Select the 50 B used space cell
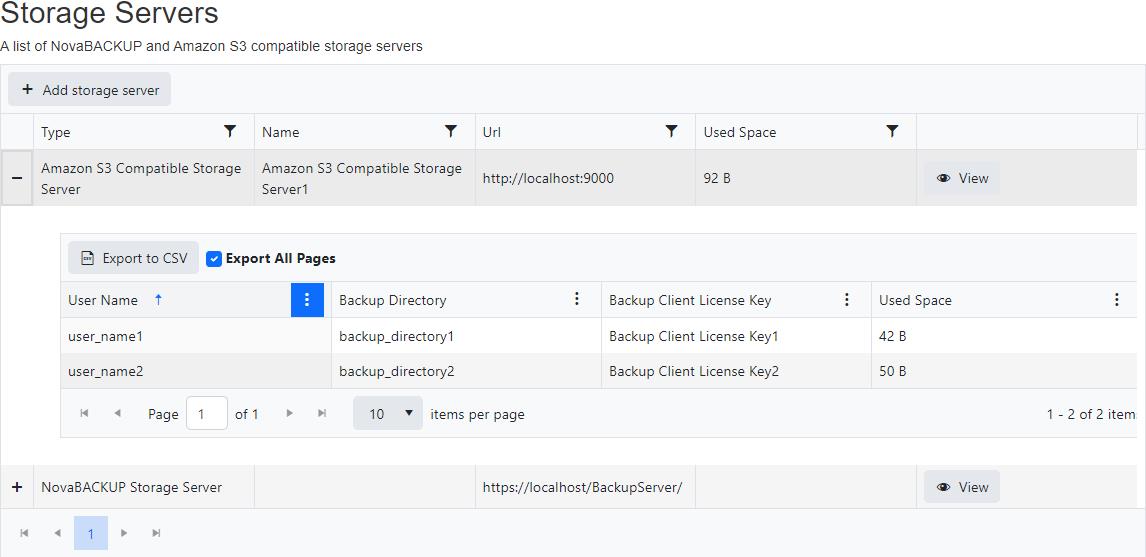This screenshot has width=1146, height=557. click(x=1003, y=371)
